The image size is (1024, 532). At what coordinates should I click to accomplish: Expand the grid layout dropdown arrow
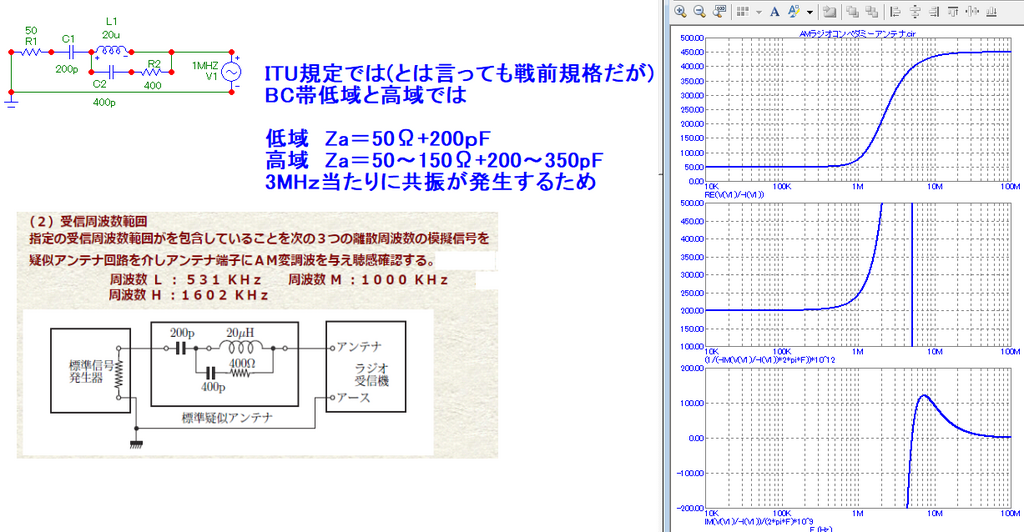[x=759, y=12]
